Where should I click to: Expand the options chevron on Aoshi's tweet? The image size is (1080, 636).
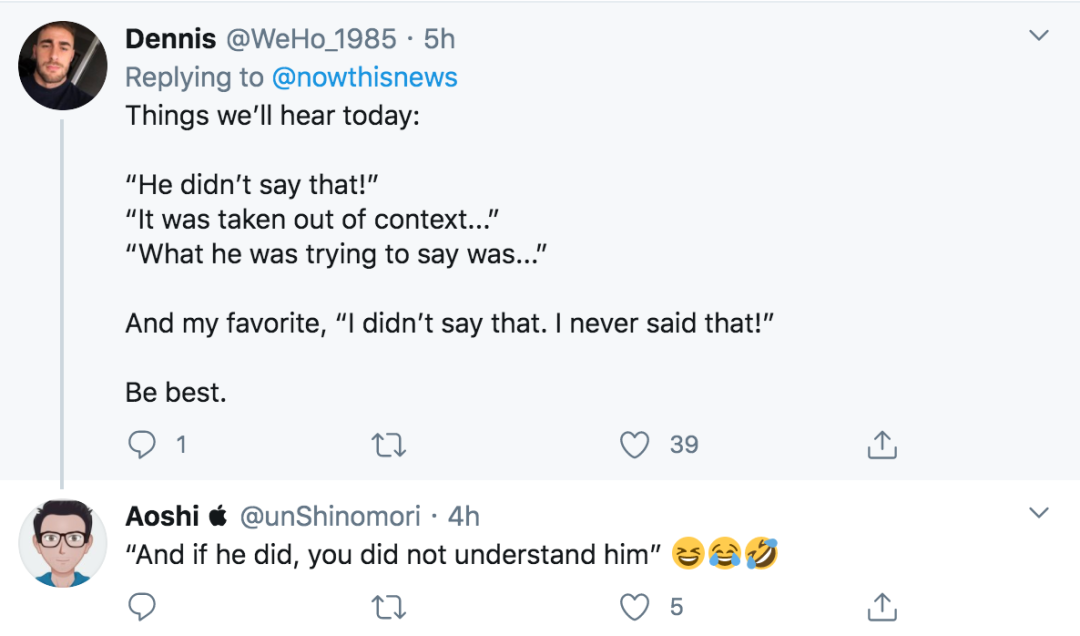(x=1039, y=514)
